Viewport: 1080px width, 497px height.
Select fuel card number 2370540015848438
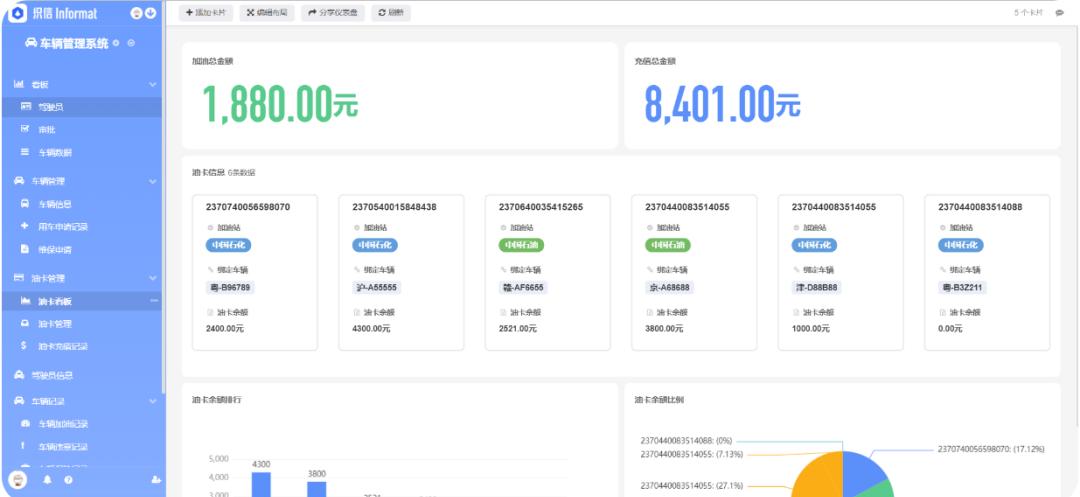click(x=394, y=207)
